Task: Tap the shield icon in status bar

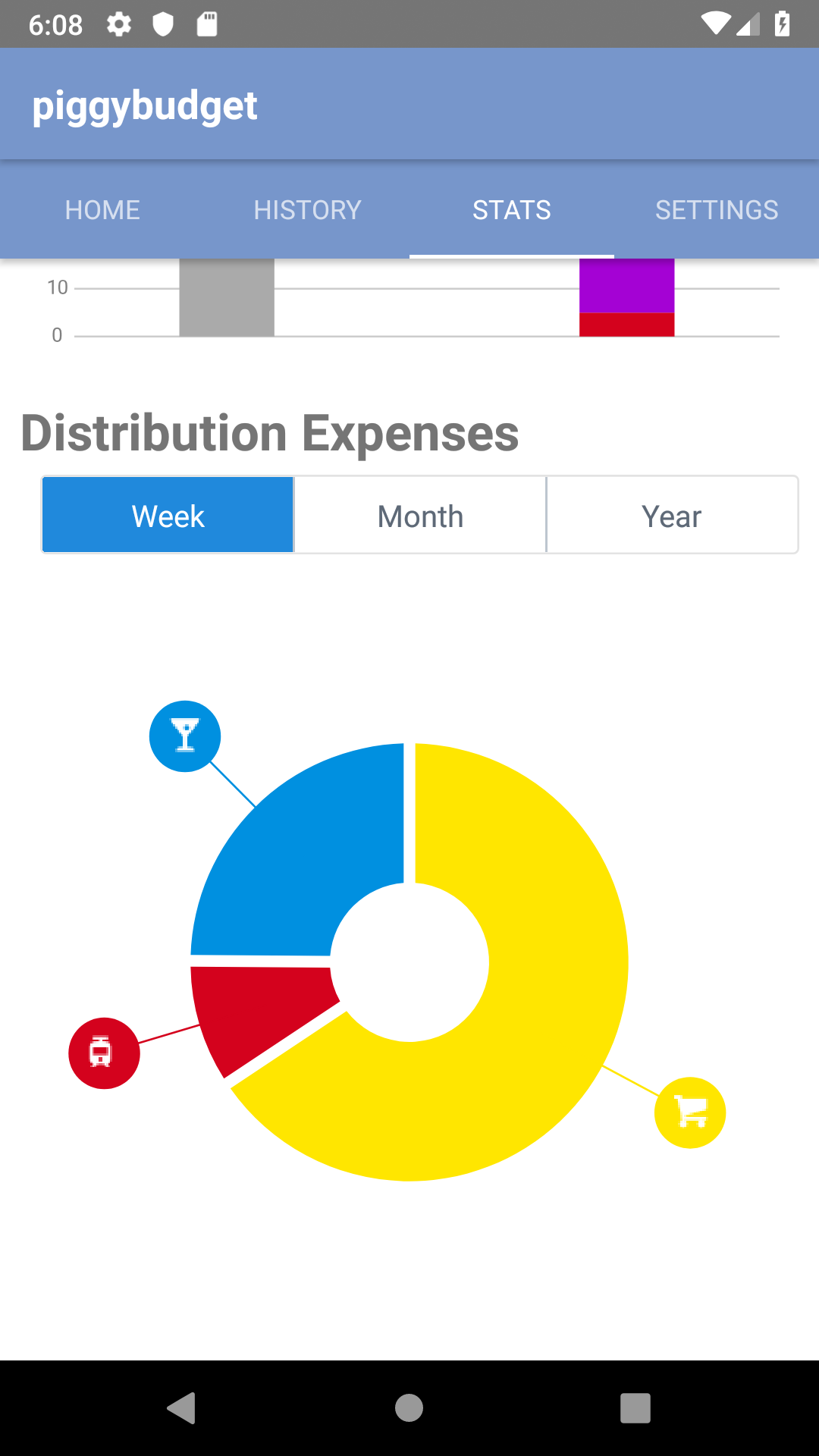Action: pos(163,25)
